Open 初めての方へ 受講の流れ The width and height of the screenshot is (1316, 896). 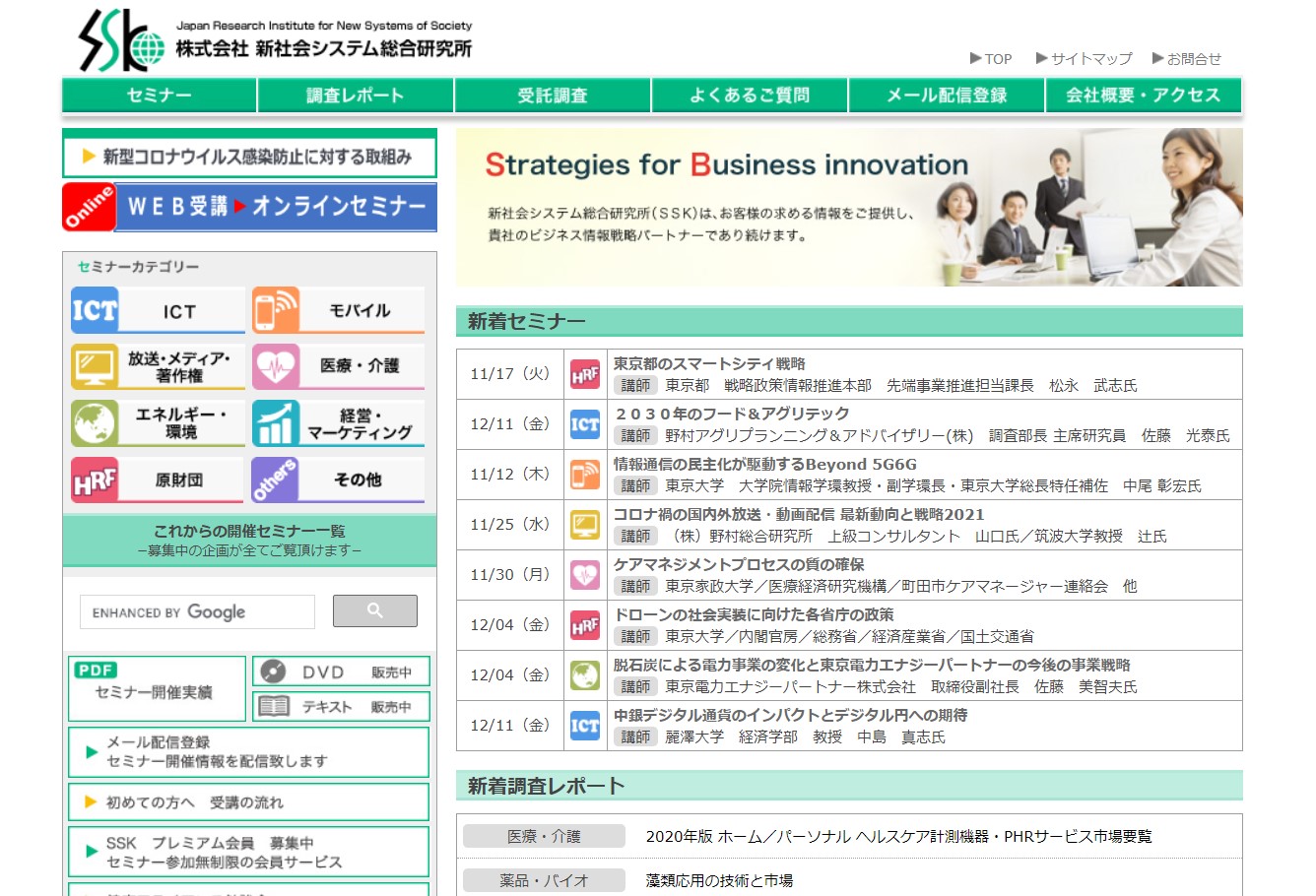pos(249,802)
